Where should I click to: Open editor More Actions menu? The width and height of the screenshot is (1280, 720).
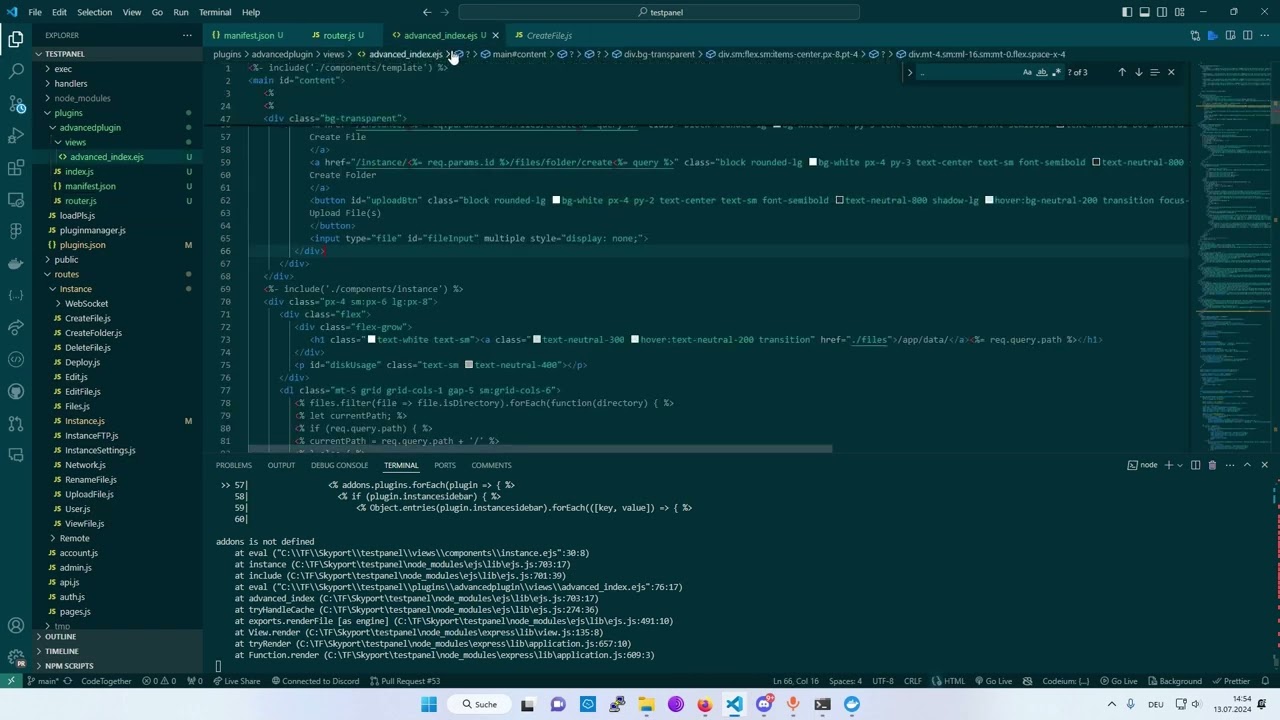(1264, 35)
